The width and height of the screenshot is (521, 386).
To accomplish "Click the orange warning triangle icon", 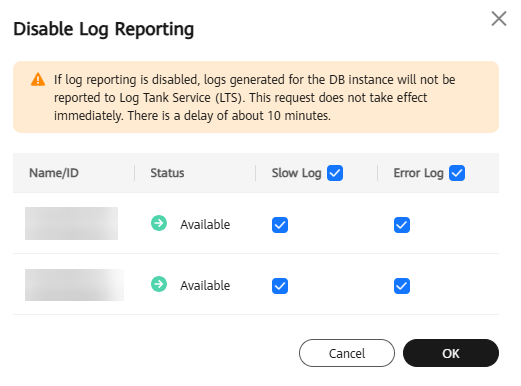I will (38, 80).
